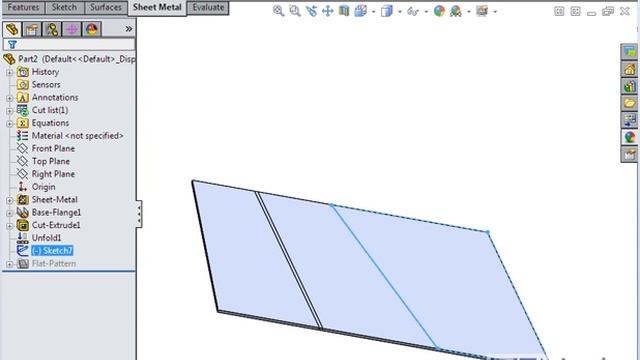Open the FeatureManager design tree tab
Image resolution: width=640 pixels, height=360 pixels.
pos(12,29)
